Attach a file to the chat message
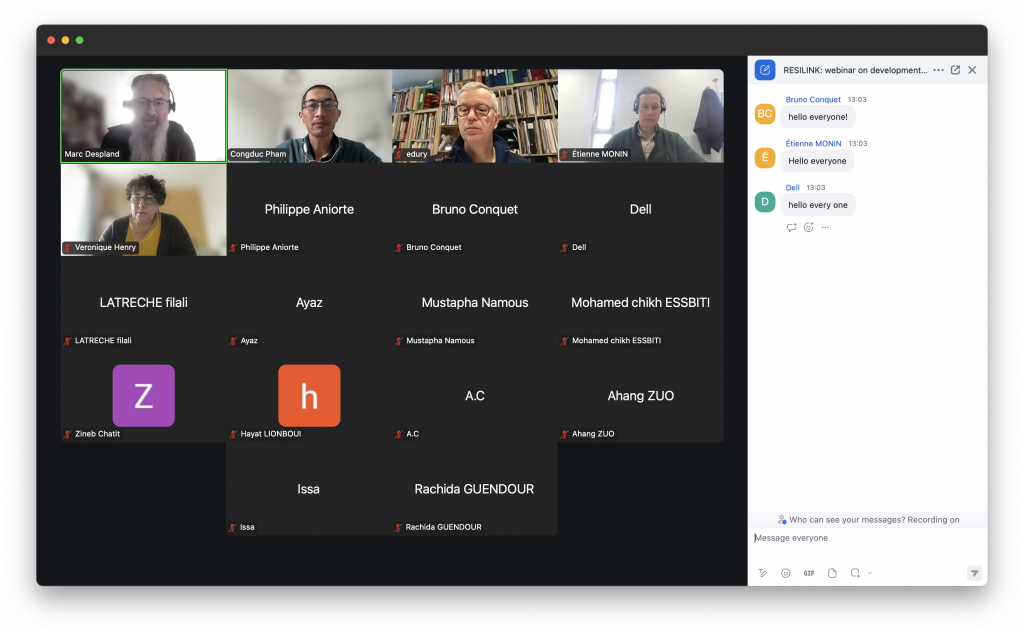Viewport: 1024px width, 634px height. tap(832, 573)
